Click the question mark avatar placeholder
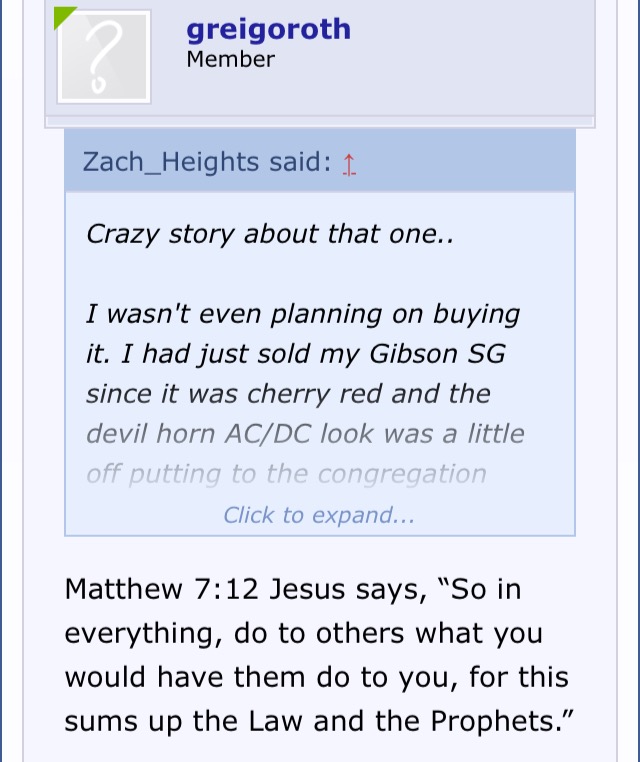Viewport: 640px width, 762px height. (104, 56)
